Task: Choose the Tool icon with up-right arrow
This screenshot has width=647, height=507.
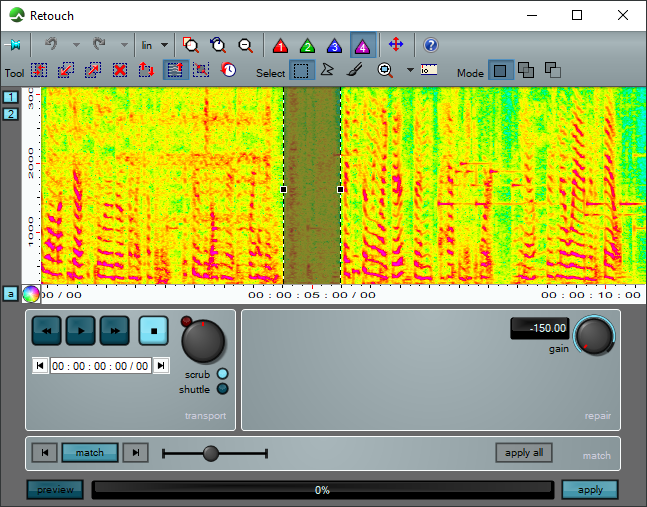Action: click(x=93, y=70)
